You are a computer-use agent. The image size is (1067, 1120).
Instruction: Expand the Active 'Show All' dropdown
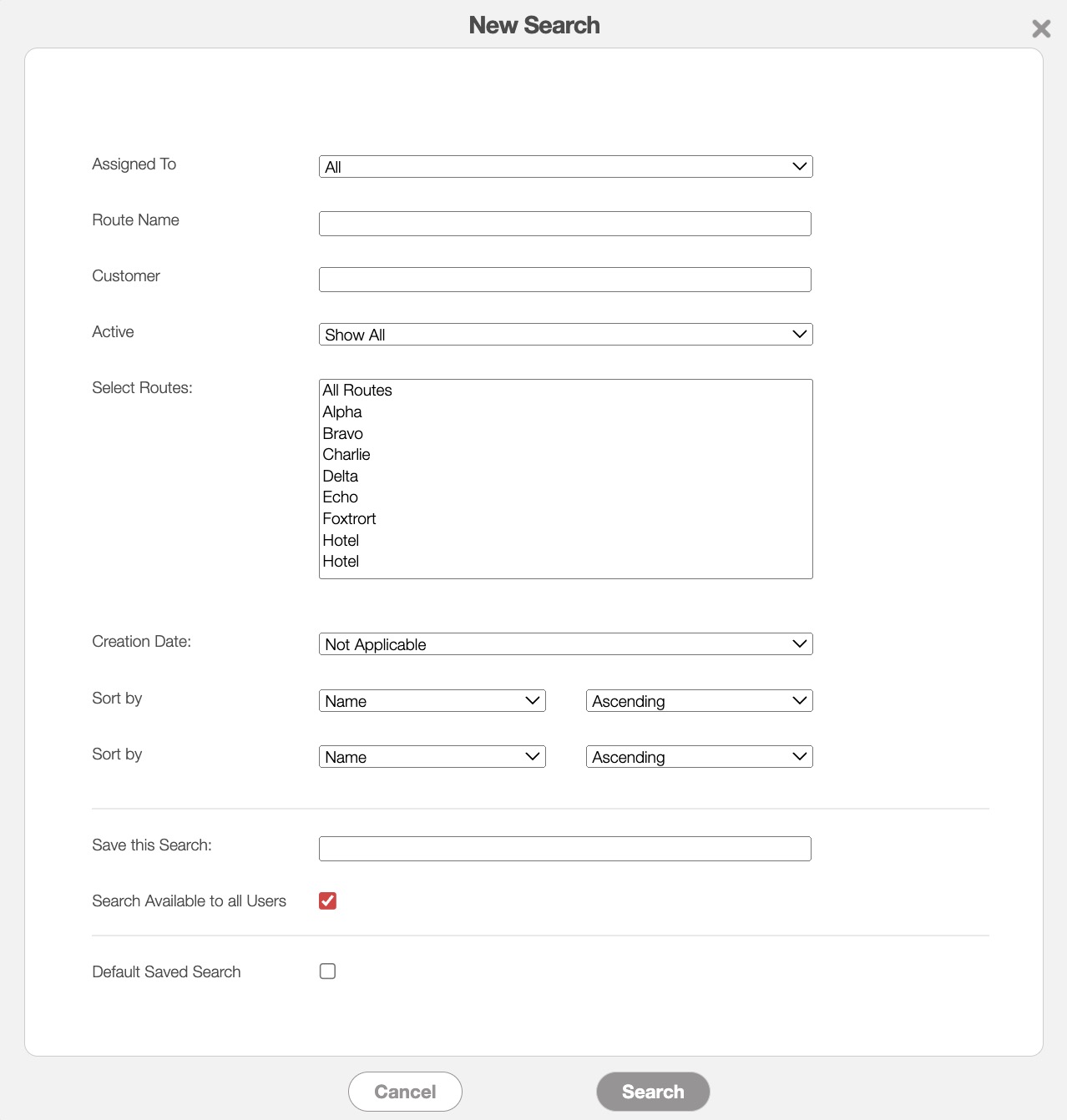tap(565, 335)
